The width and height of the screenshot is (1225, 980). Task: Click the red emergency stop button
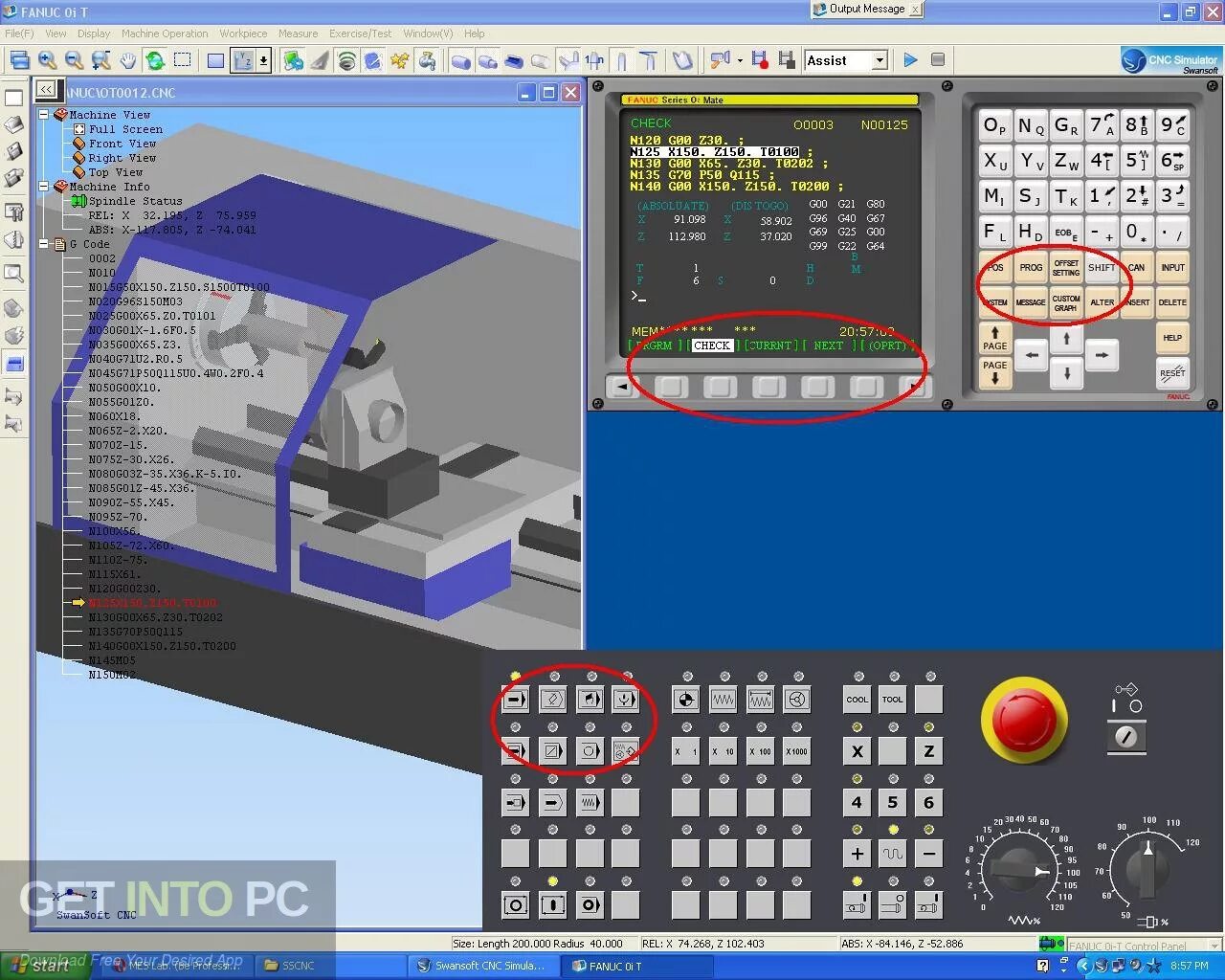(x=1023, y=721)
